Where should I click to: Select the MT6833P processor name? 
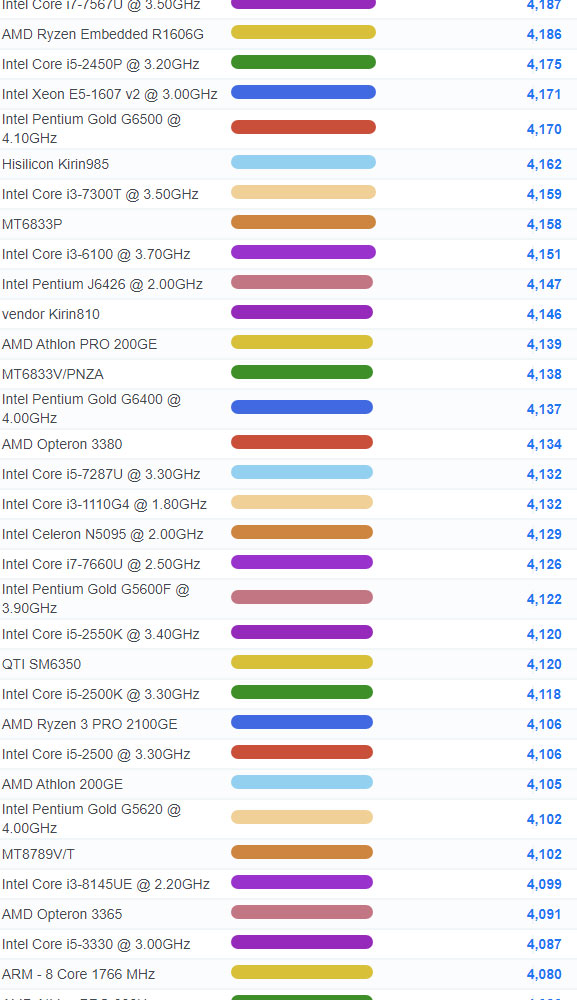click(32, 224)
